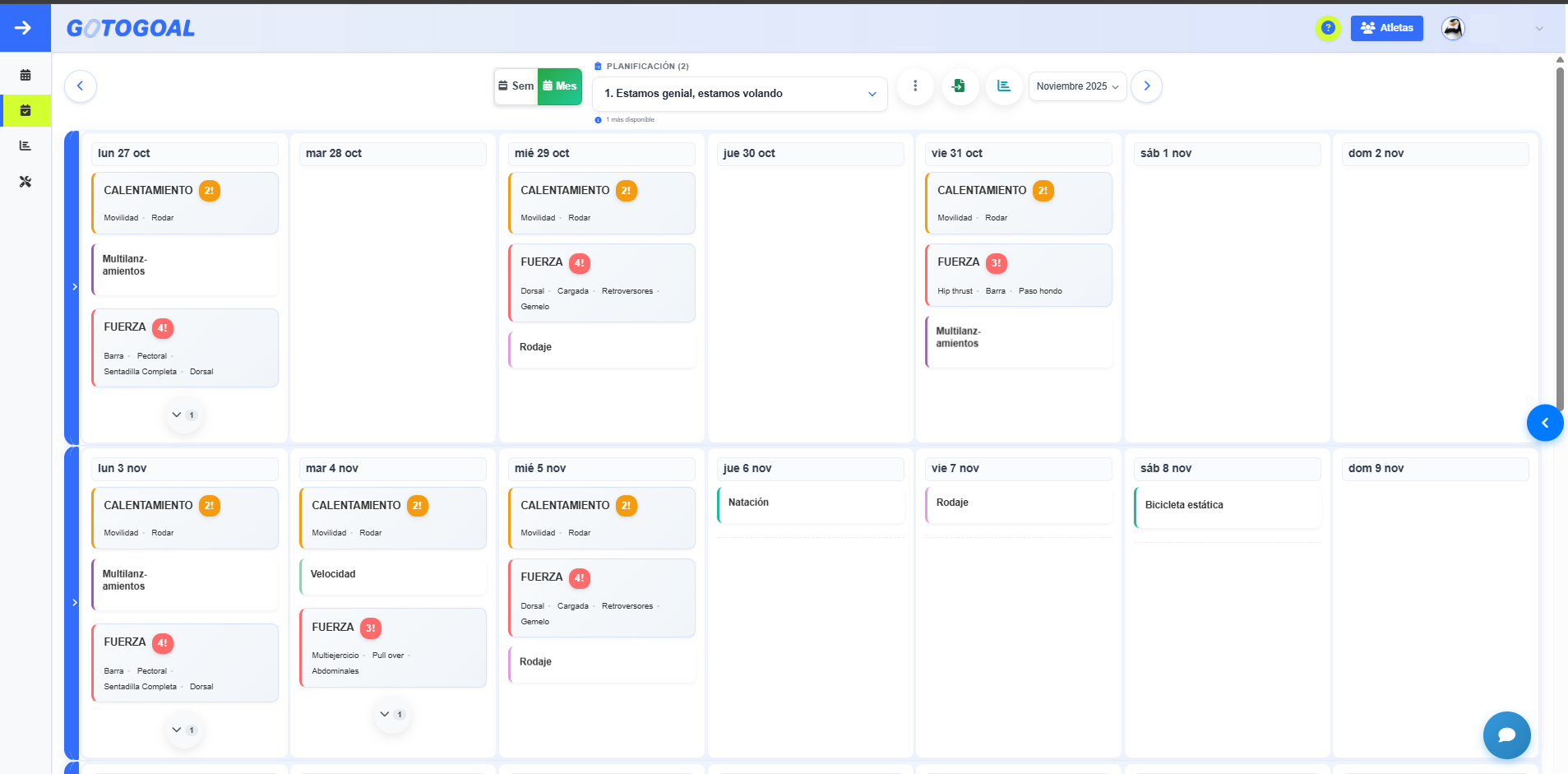Expand hidden sessions on mar 4 nov
This screenshot has width=1568, height=774.
click(391, 715)
